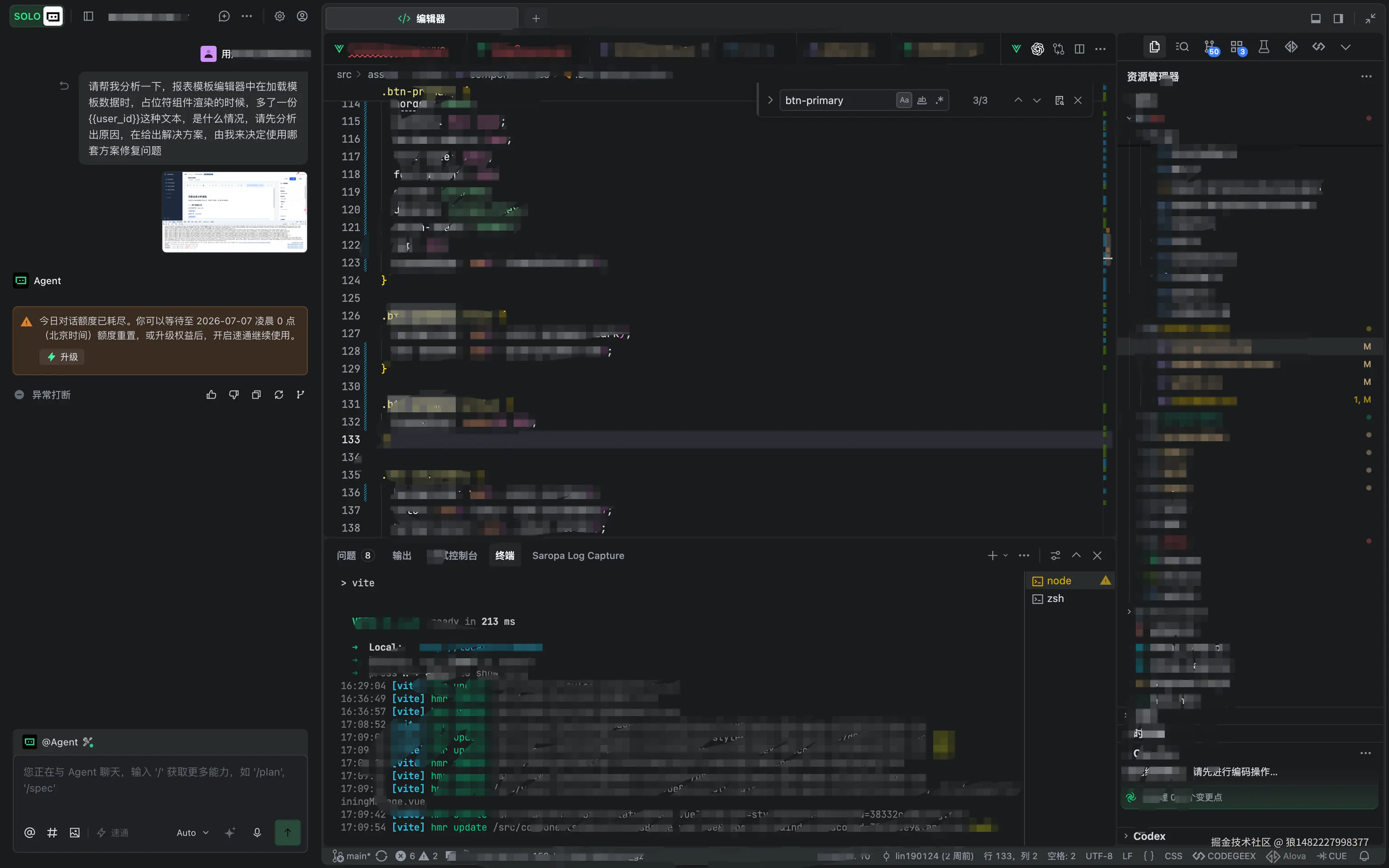Open the Saropa Log Capture tab
The height and width of the screenshot is (868, 1389).
pos(578,555)
